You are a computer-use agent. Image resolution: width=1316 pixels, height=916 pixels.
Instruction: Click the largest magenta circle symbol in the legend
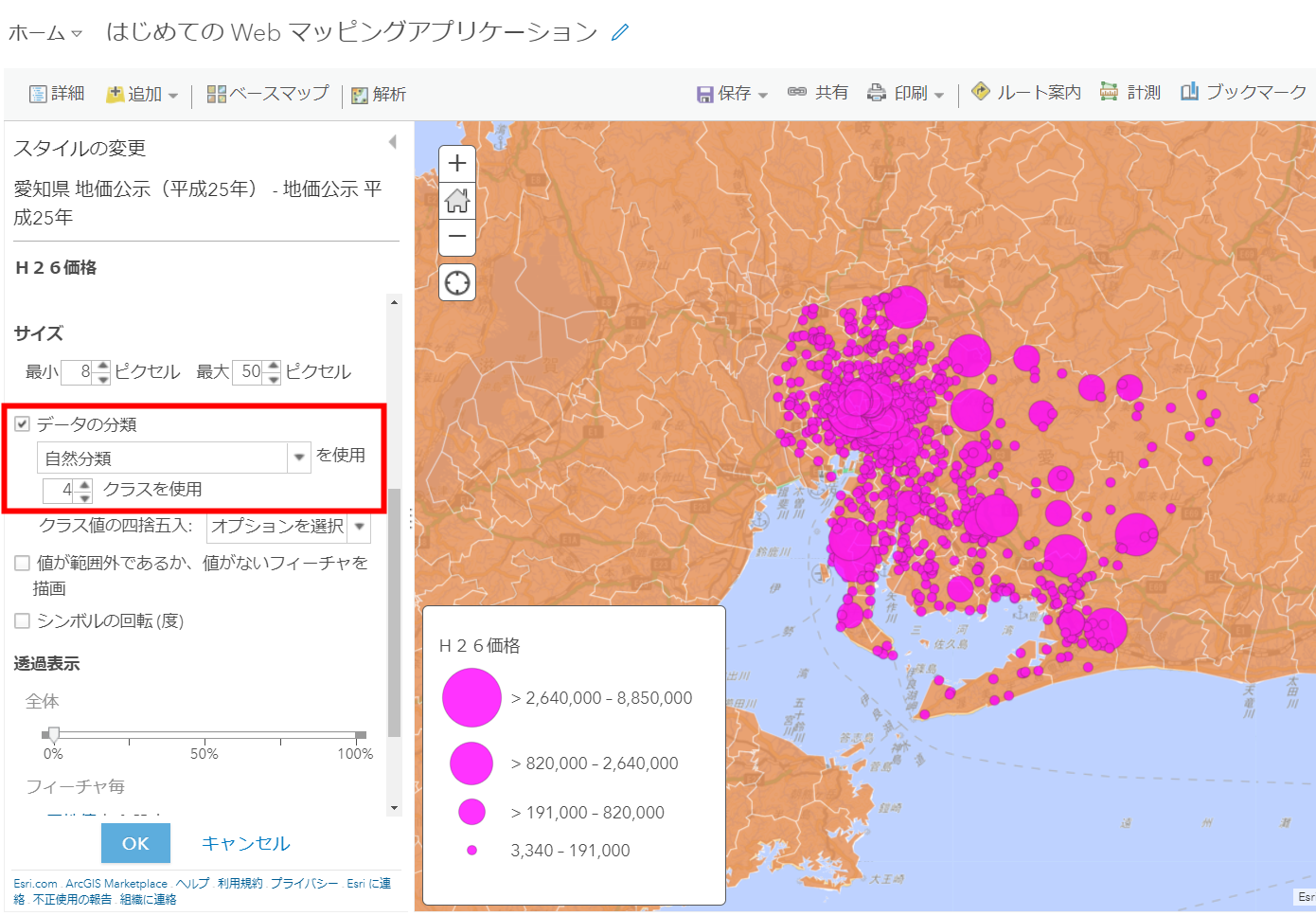tap(471, 698)
